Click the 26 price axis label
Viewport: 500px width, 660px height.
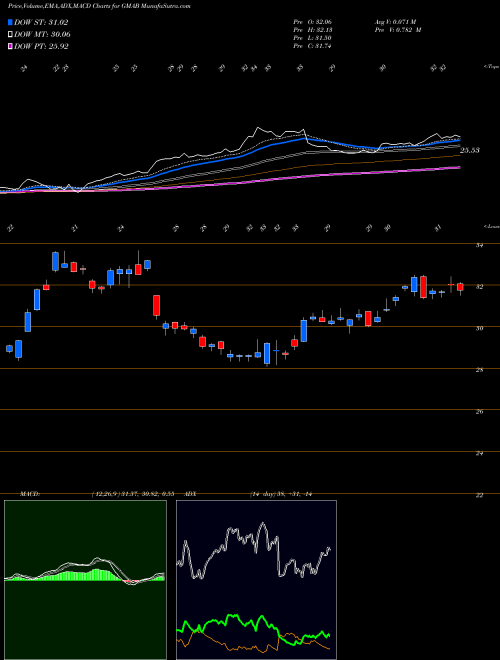(479, 412)
